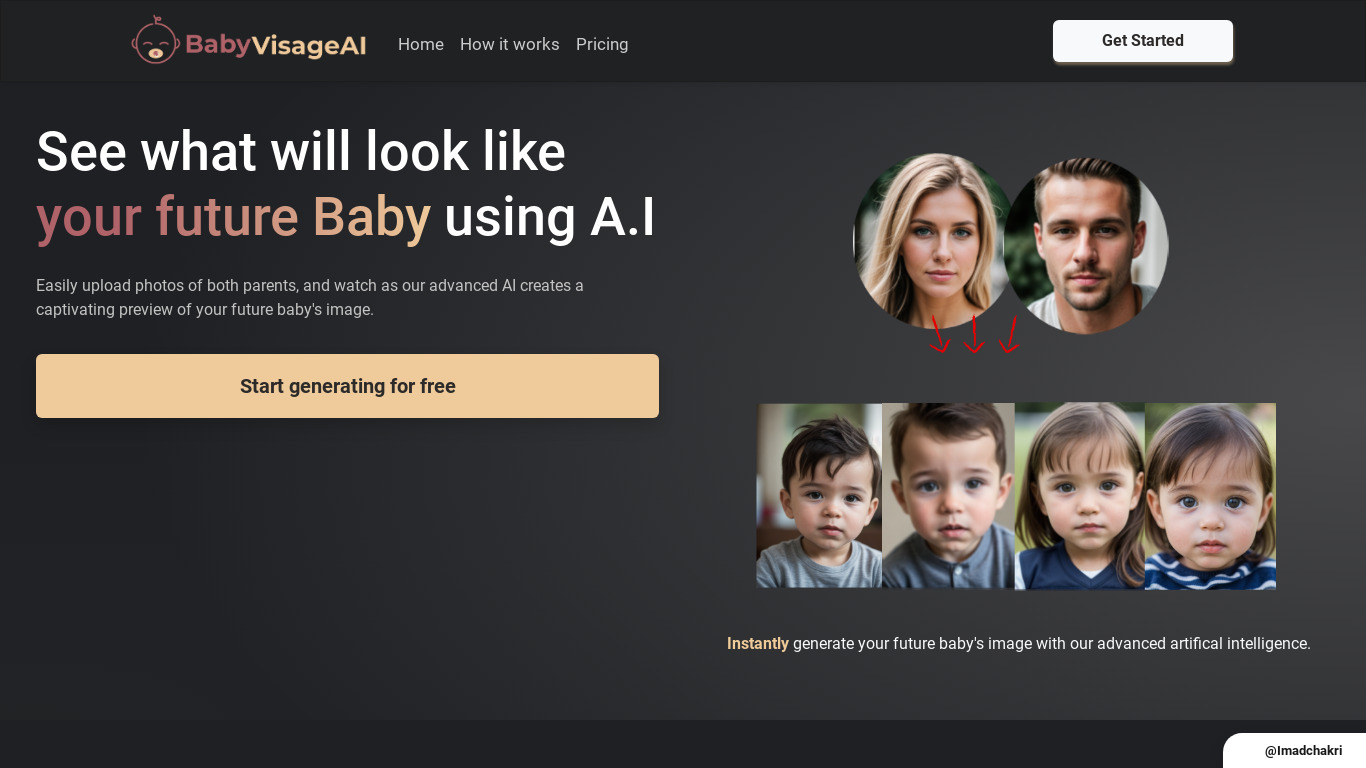Image resolution: width=1366 pixels, height=768 pixels.
Task: Open the Pricing page link
Action: pyautogui.click(x=602, y=44)
